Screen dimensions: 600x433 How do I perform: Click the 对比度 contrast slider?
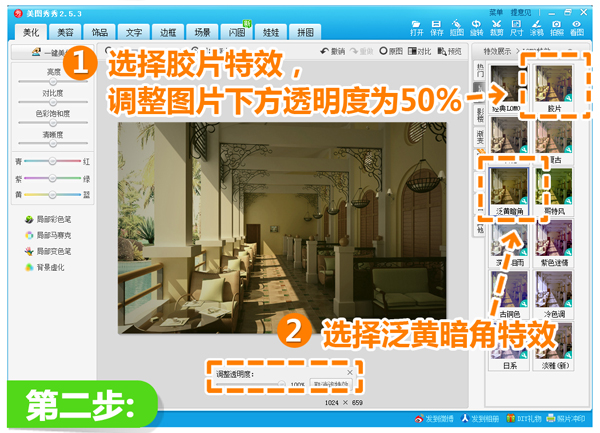pyautogui.click(x=53, y=102)
